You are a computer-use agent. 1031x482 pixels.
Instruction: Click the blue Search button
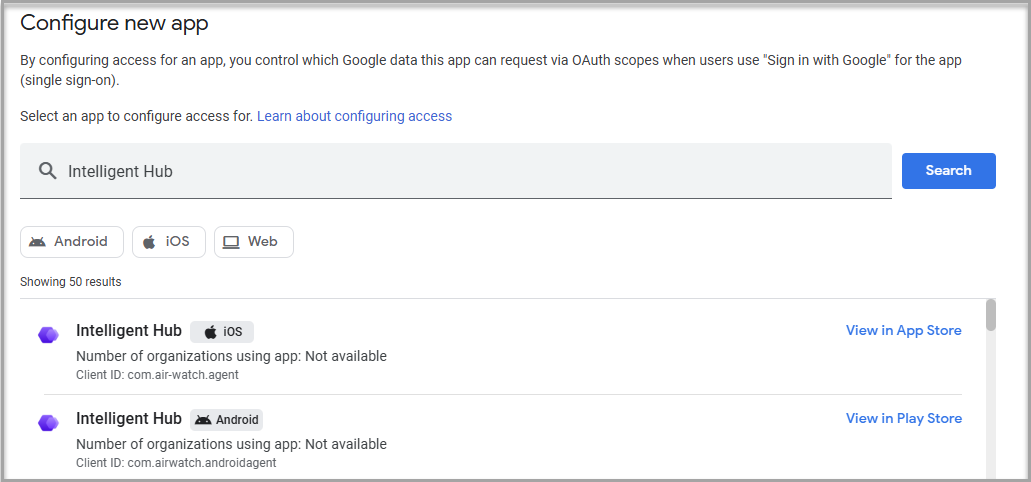(x=948, y=171)
